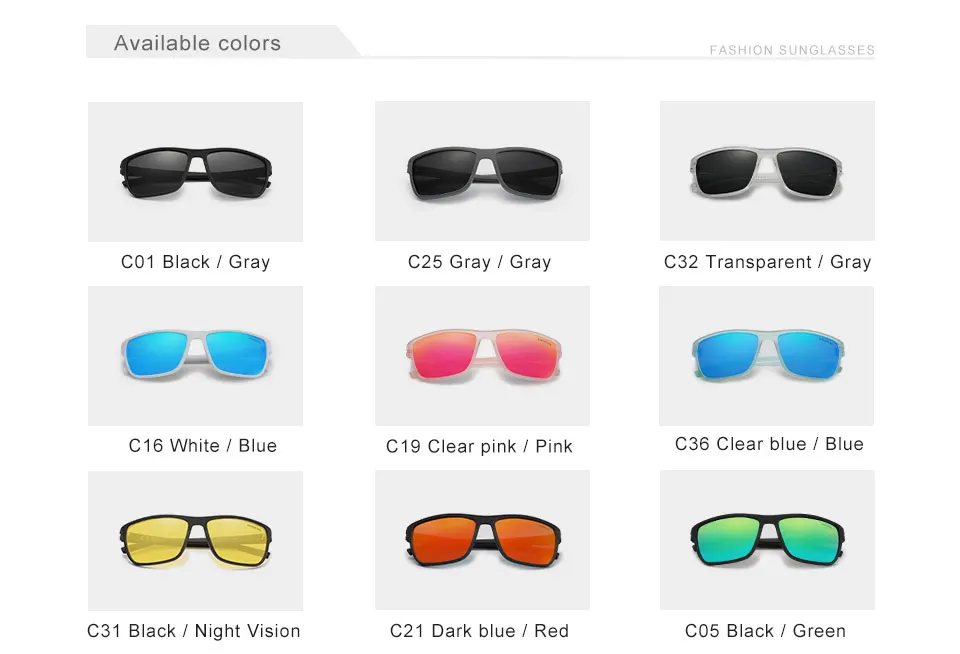Screen dimensions: 960x654
Task: Click the 'C31 Black / Night Vision' caption
Action: pos(194,631)
